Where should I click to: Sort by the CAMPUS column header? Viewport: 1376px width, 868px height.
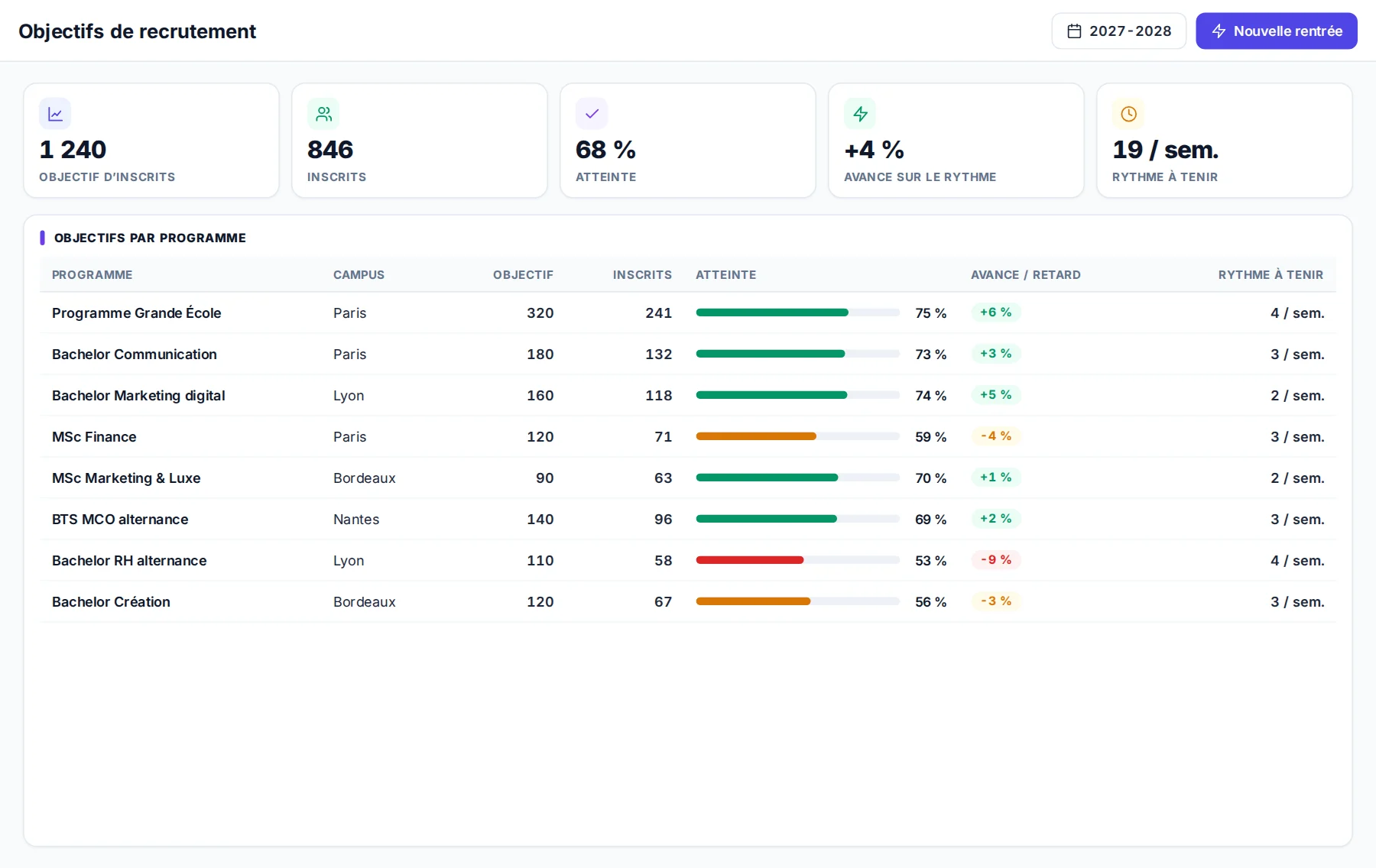(x=359, y=275)
